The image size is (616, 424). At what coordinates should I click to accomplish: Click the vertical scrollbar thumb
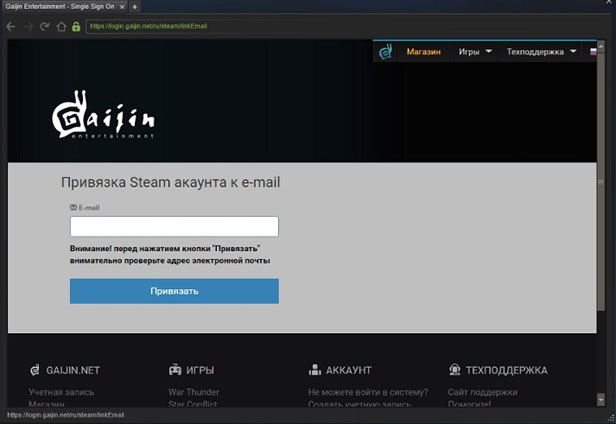pos(601,181)
